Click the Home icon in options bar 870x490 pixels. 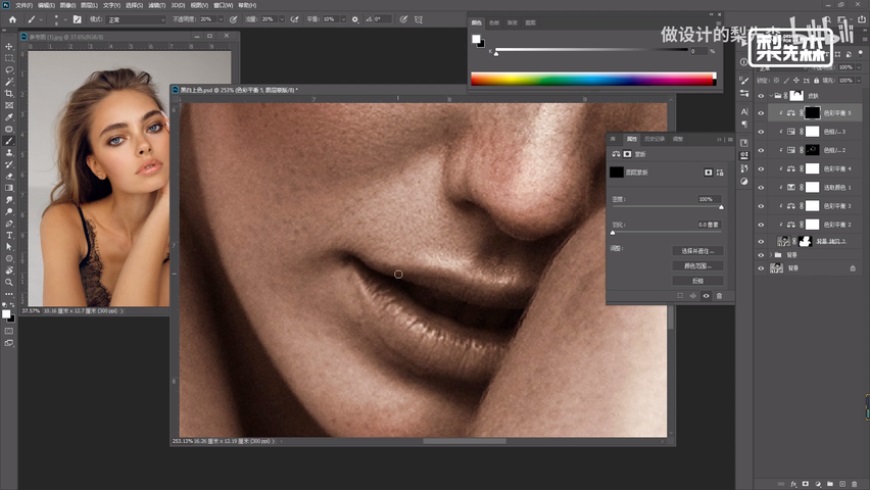(x=12, y=19)
